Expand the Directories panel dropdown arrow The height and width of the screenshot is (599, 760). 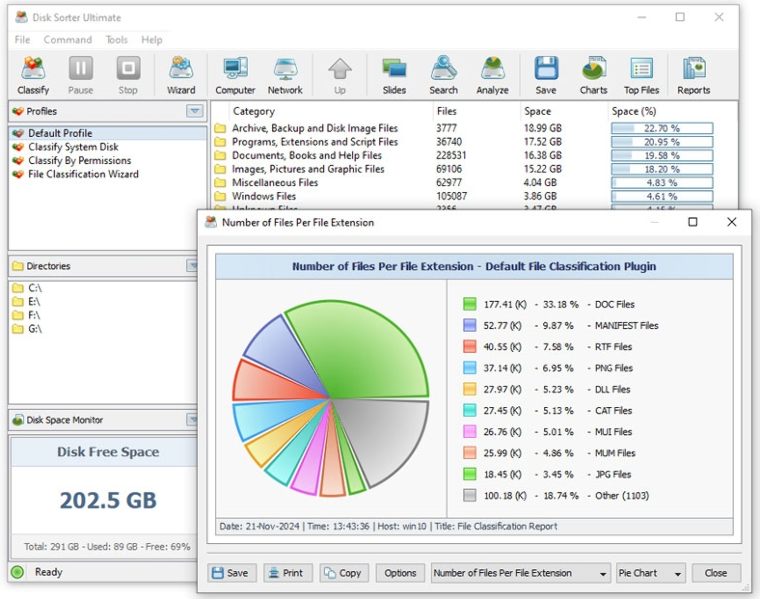pyautogui.click(x=192, y=266)
